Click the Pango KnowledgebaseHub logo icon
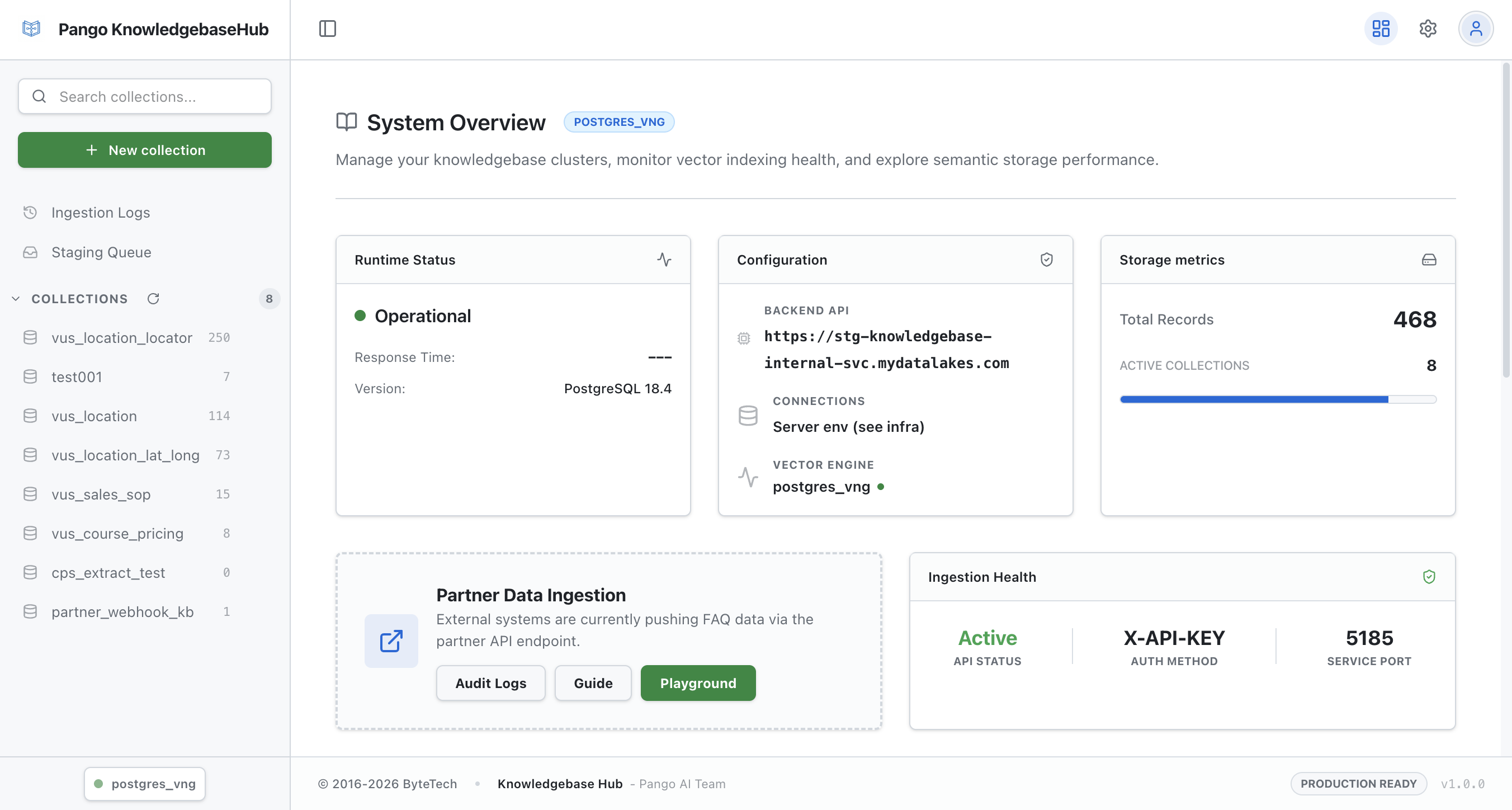The width and height of the screenshot is (1512, 810). [31, 28]
